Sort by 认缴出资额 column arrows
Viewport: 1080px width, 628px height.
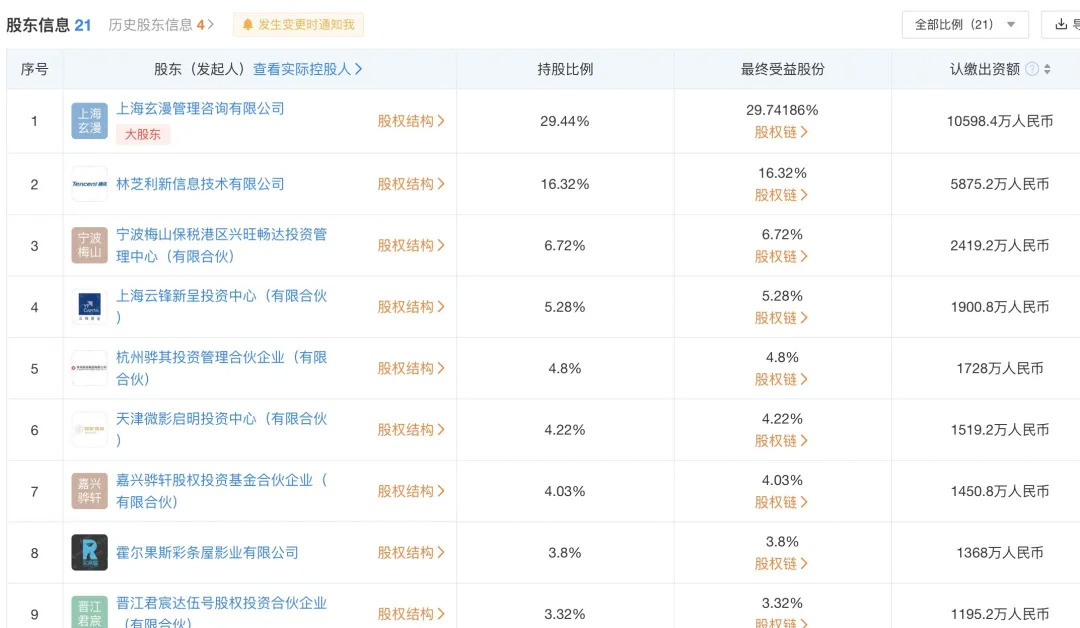[1047, 69]
